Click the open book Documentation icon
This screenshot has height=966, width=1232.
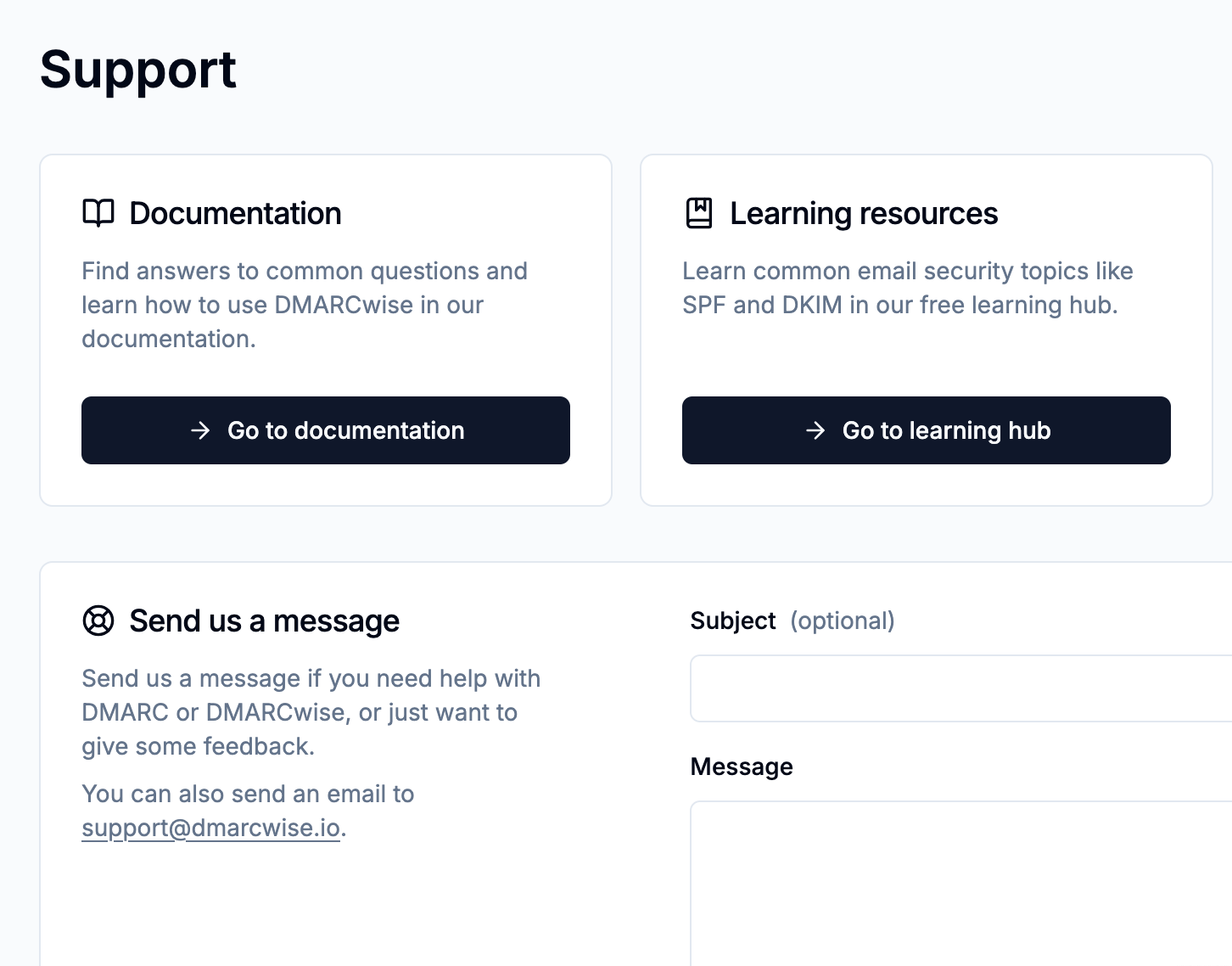click(x=98, y=213)
